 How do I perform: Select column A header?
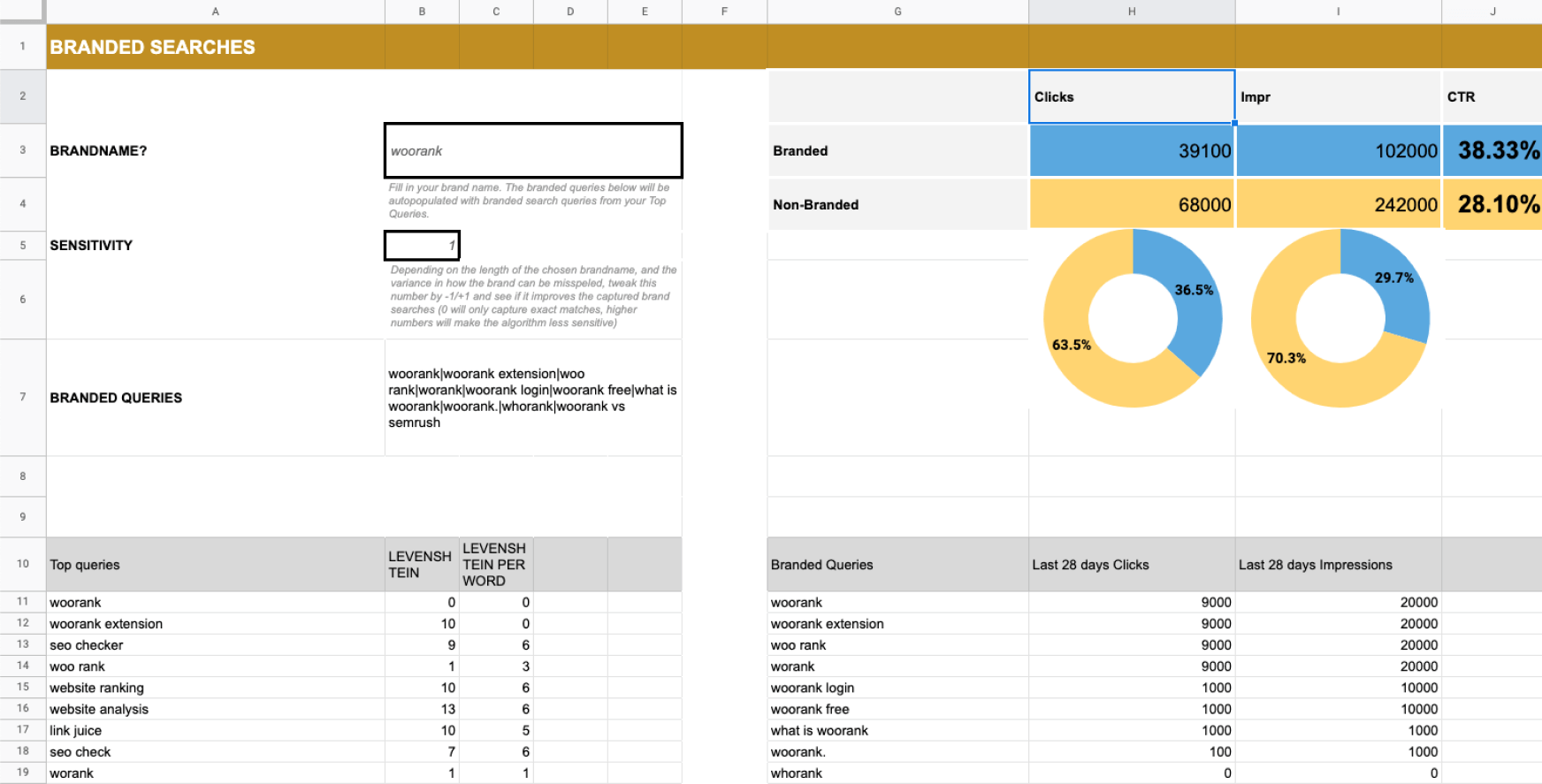pyautogui.click(x=215, y=11)
